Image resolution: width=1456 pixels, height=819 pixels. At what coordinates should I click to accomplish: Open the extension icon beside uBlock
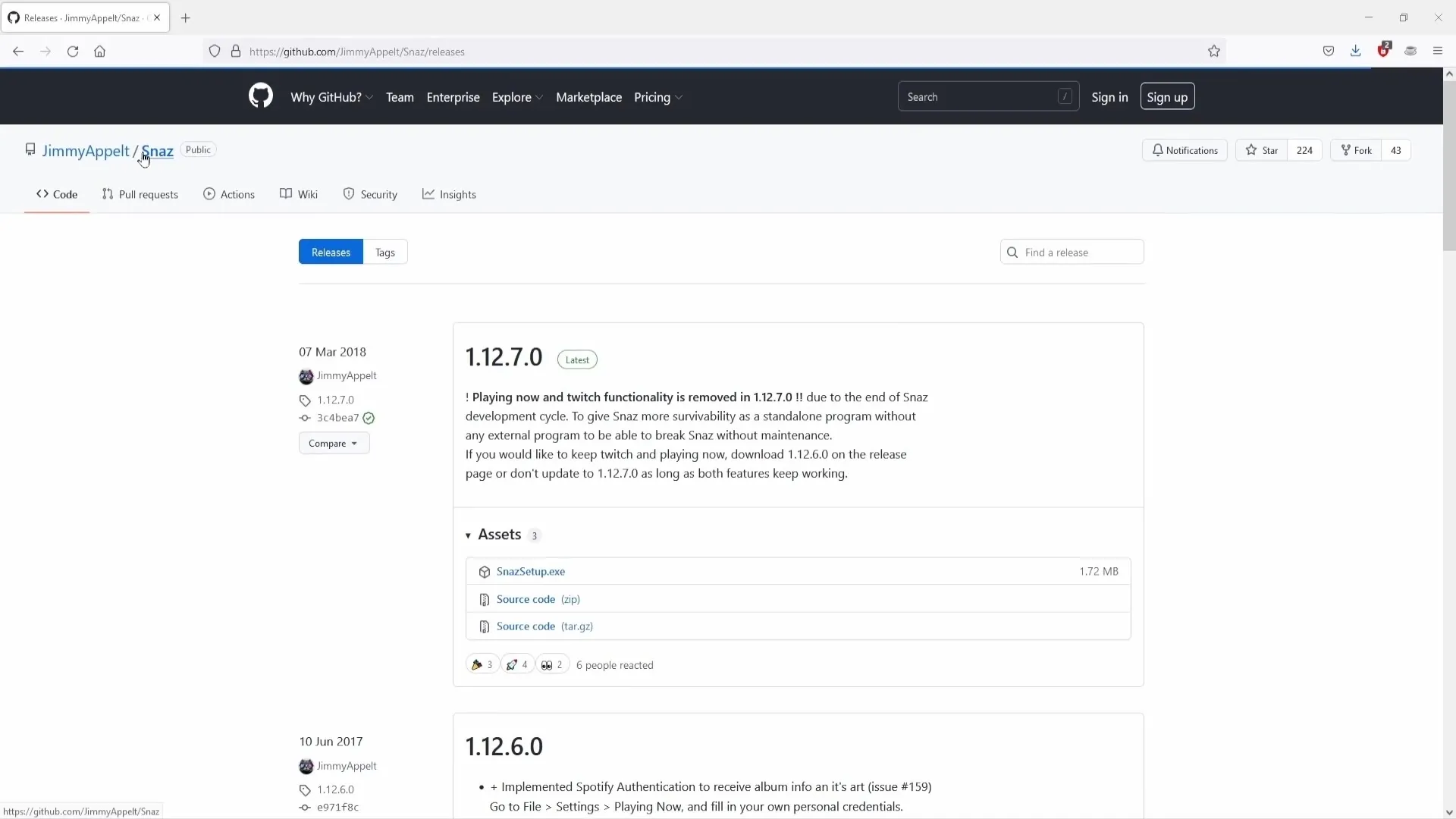pyautogui.click(x=1410, y=51)
